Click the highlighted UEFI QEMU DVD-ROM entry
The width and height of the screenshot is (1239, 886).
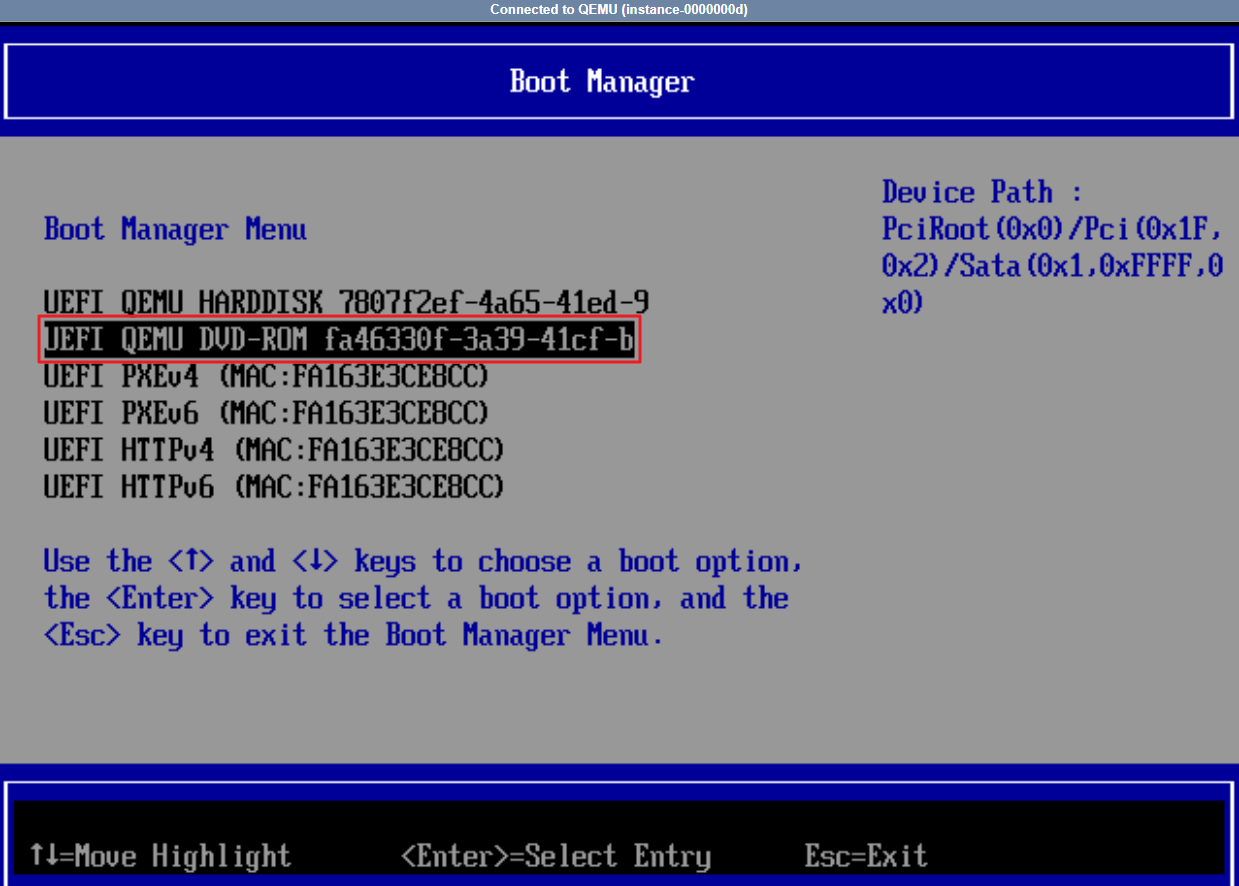[x=339, y=340]
